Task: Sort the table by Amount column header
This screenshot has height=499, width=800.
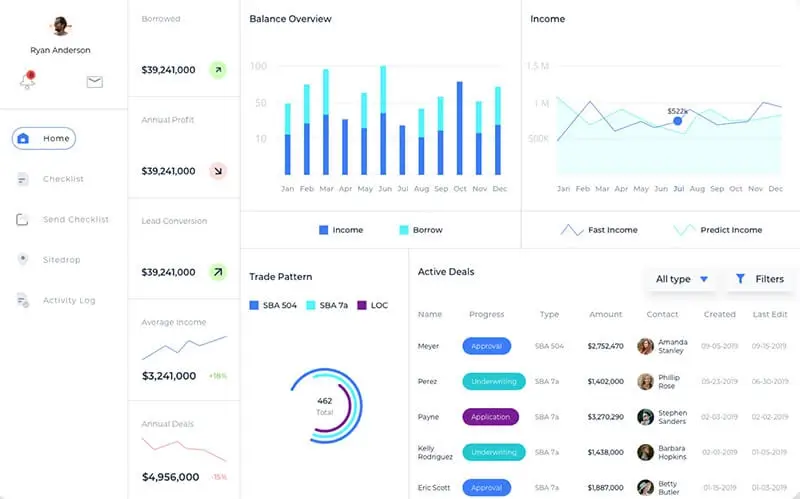Action: coord(605,314)
